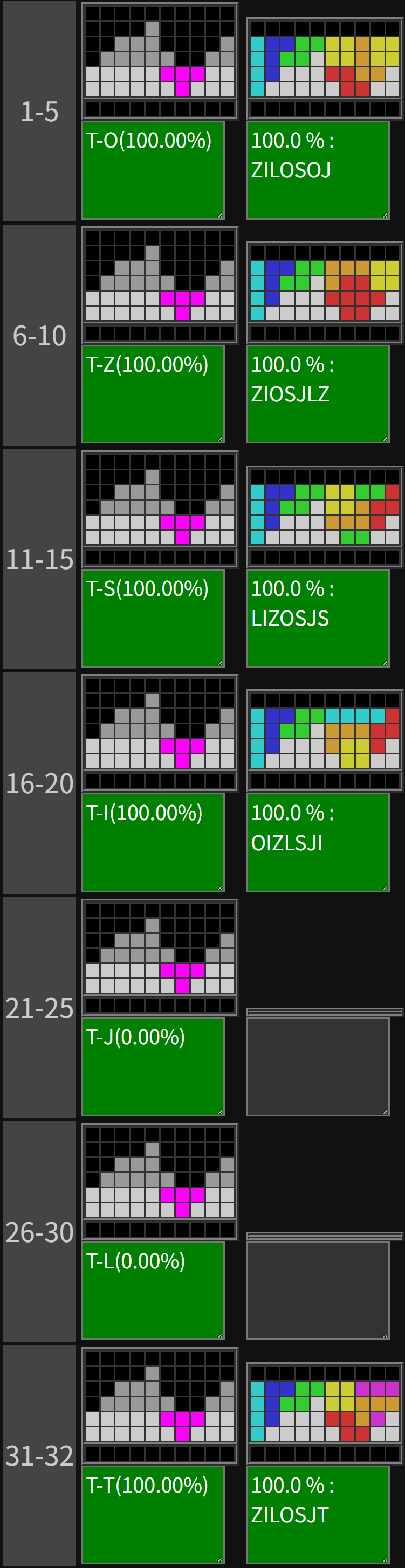Image resolution: width=405 pixels, height=1568 pixels.
Task: Click resize handle of ZILOSJT text box
Action: tap(386, 1560)
